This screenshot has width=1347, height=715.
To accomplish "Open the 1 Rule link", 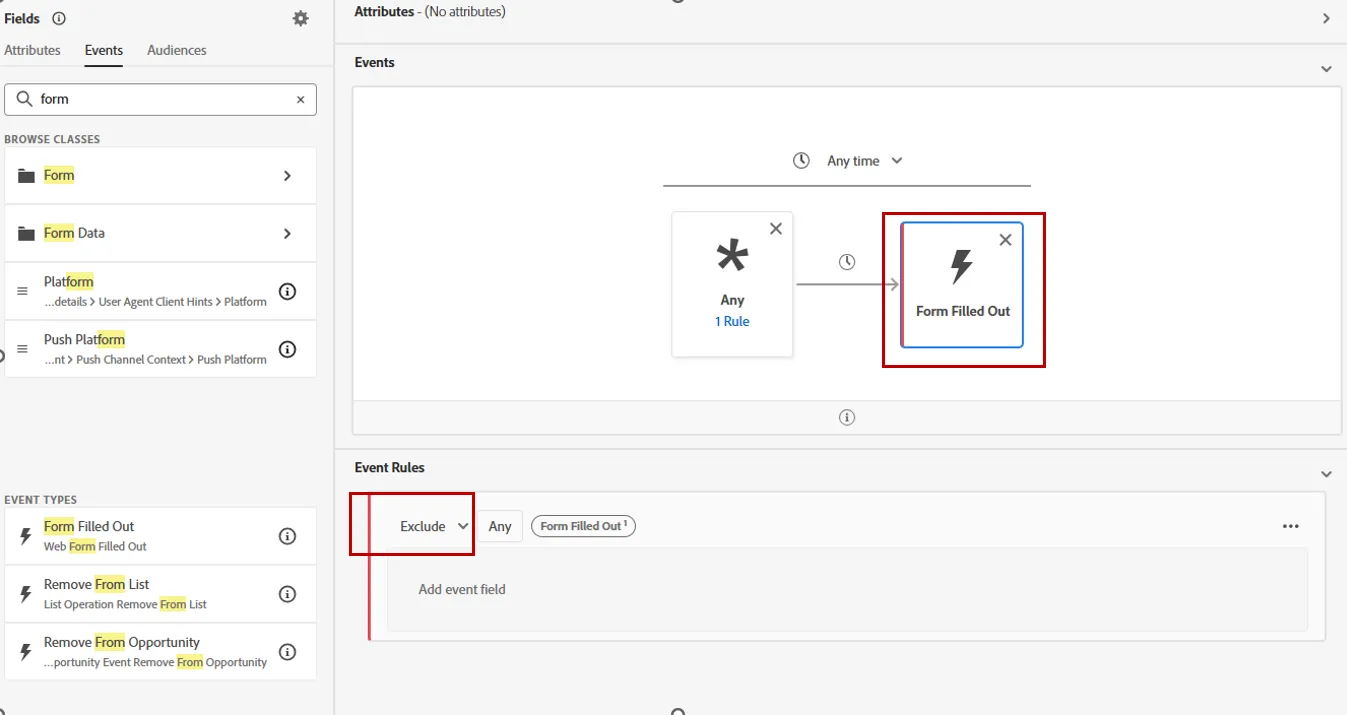I will pyautogui.click(x=732, y=321).
